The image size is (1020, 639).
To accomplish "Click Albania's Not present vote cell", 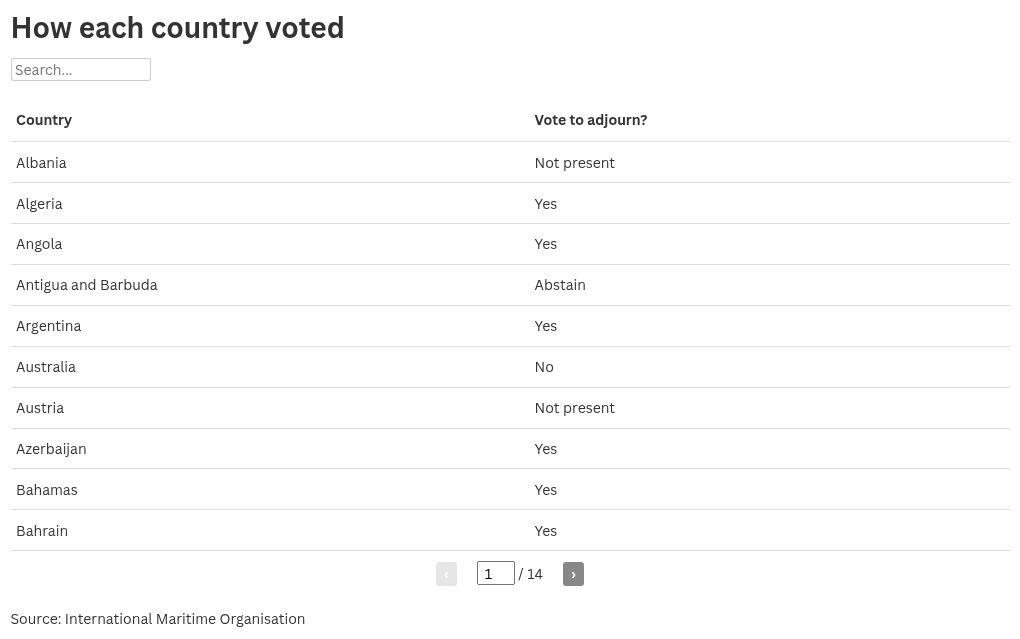I will pyautogui.click(x=574, y=163).
